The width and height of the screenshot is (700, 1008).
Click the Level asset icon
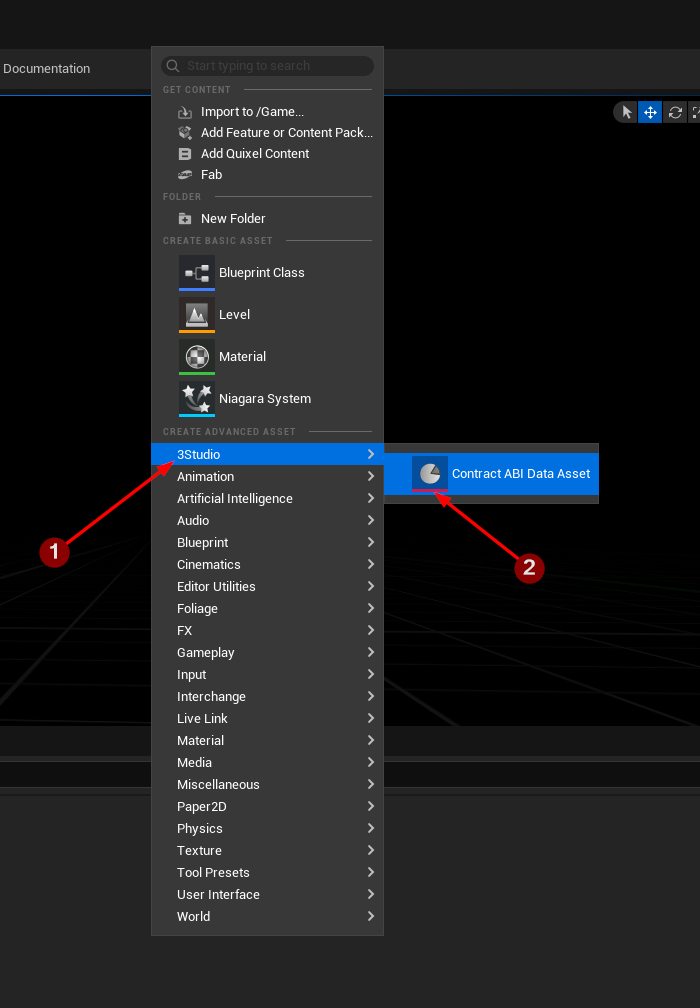(x=197, y=315)
